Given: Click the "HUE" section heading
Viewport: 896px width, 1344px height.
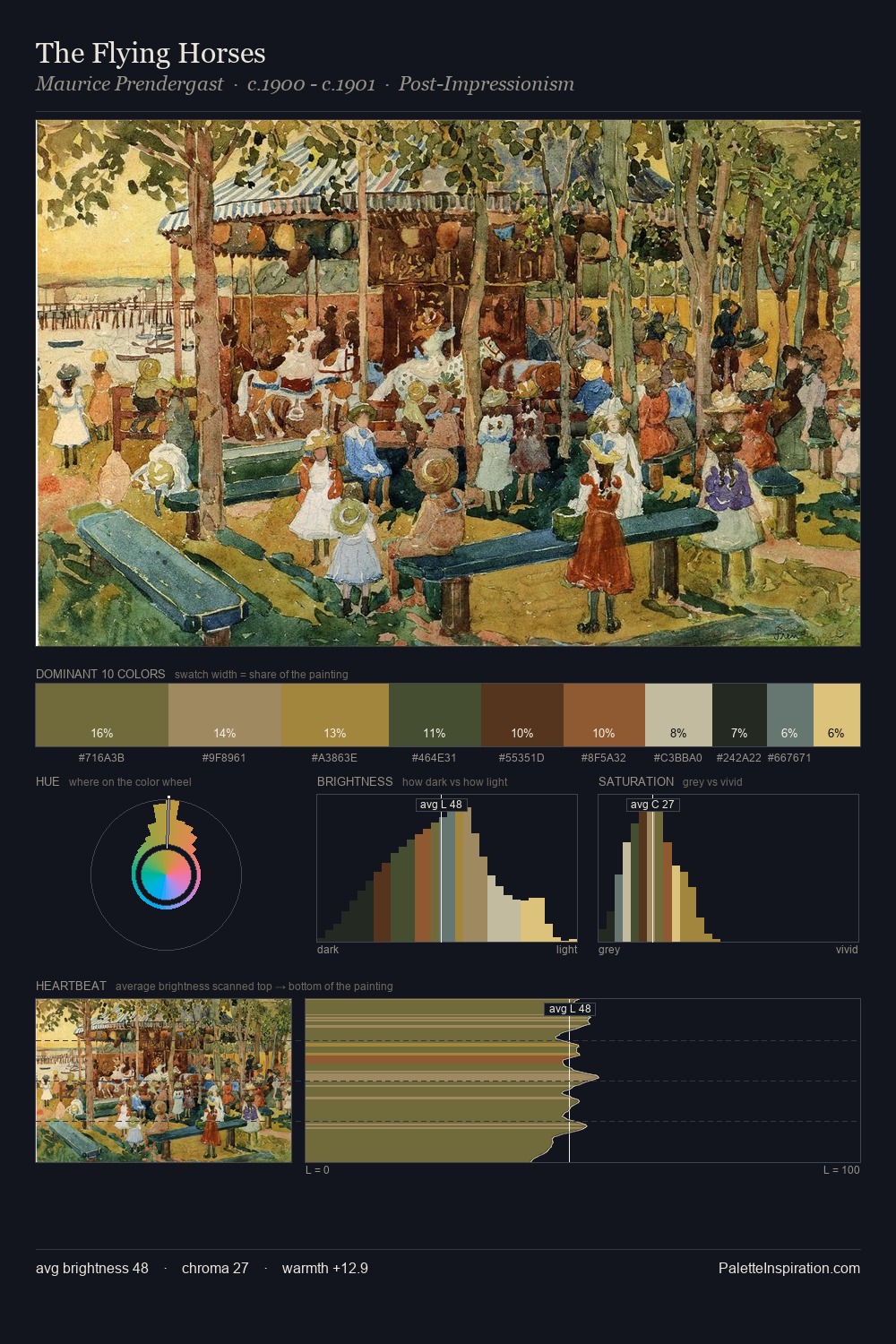Looking at the screenshot, I should tap(47, 781).
